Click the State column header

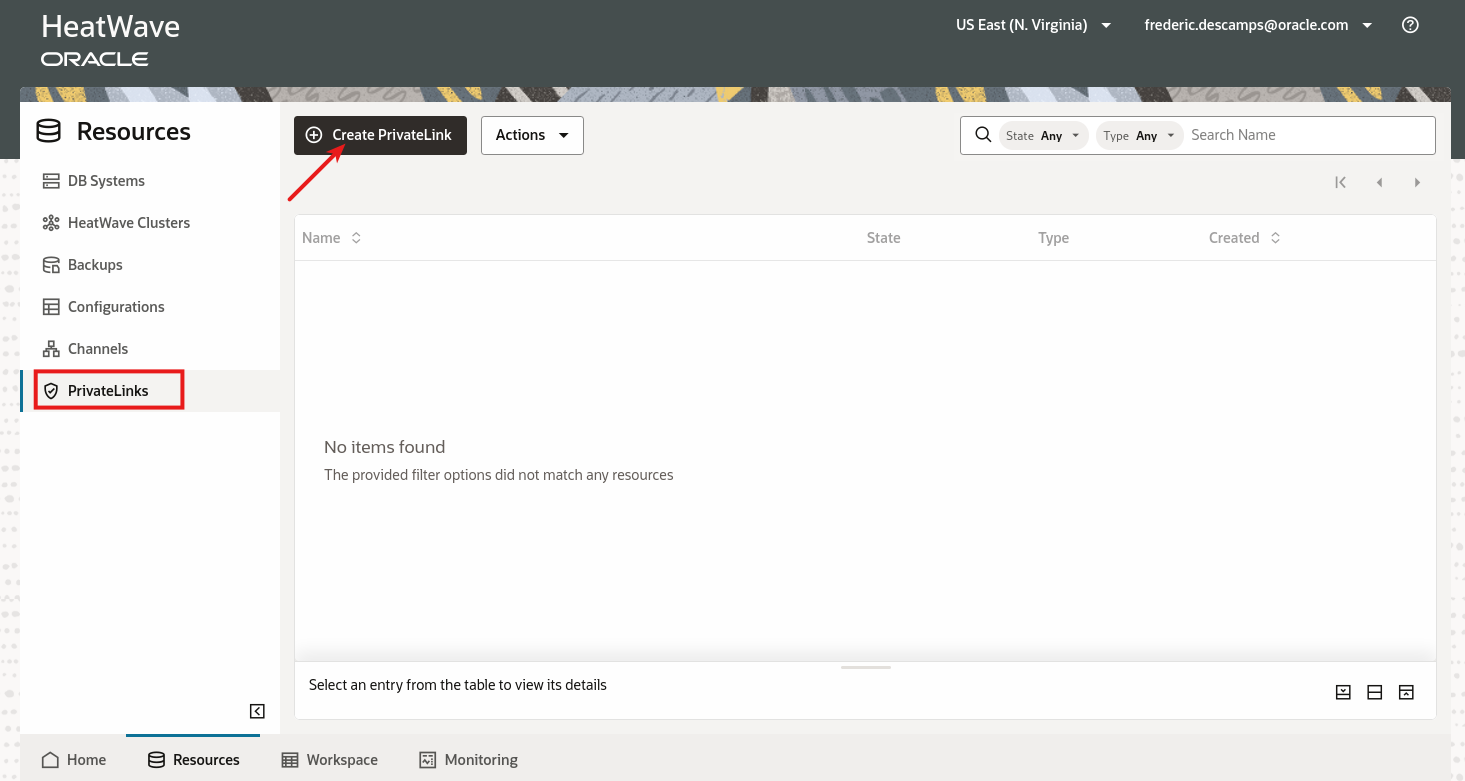[884, 238]
